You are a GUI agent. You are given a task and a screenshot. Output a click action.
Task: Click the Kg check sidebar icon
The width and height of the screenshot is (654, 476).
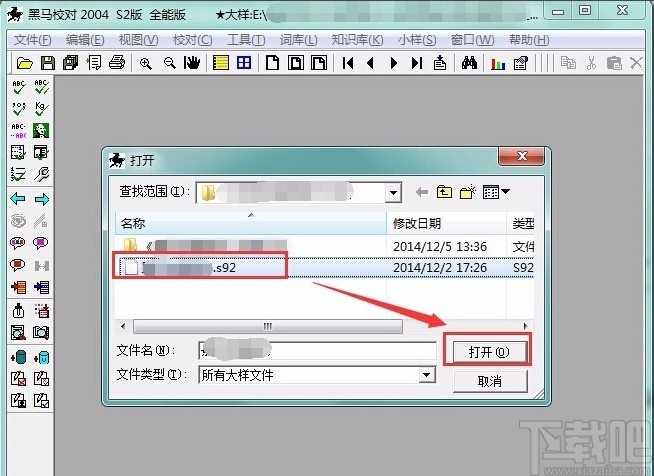tap(41, 108)
